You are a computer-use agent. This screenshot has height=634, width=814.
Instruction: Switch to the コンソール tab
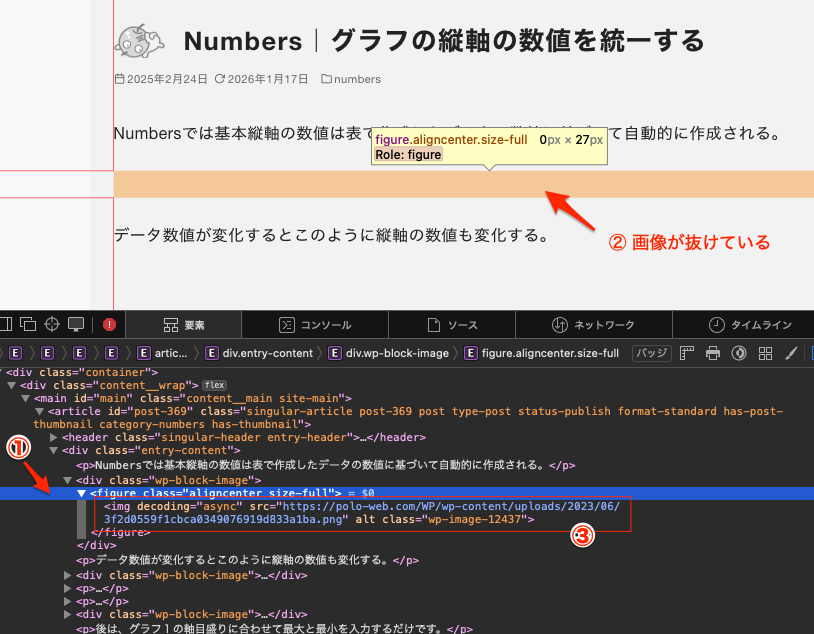pos(314,324)
